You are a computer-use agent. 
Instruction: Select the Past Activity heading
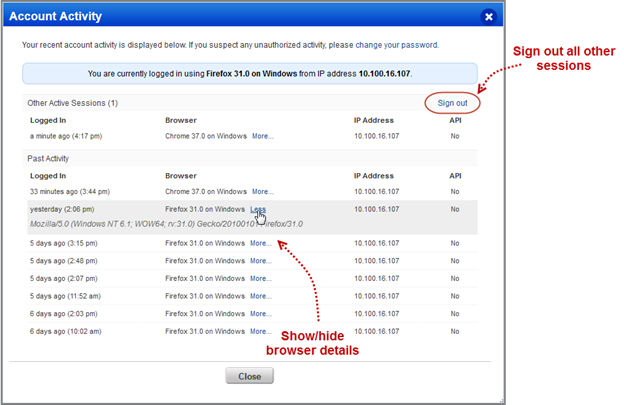click(x=48, y=158)
